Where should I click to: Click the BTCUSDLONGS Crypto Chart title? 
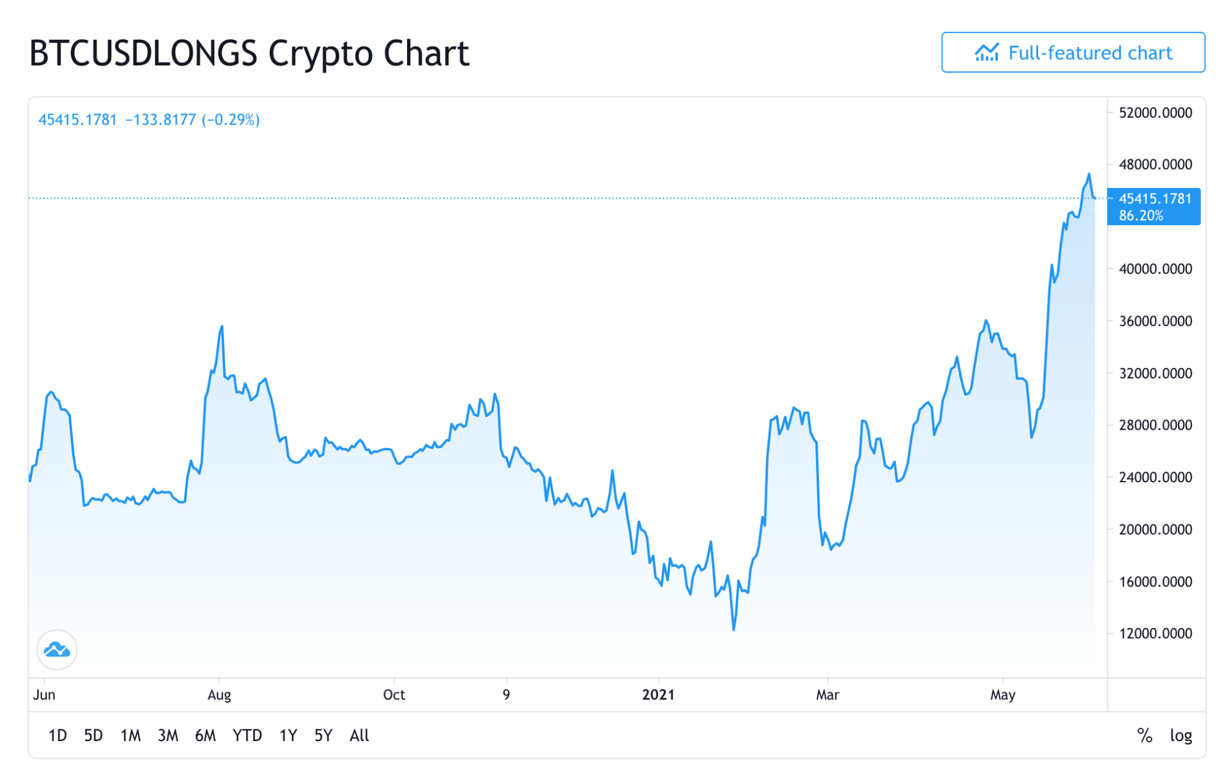point(249,53)
